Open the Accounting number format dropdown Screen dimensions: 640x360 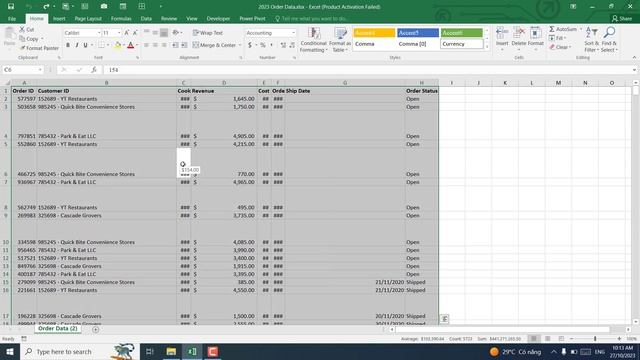pyautogui.click(x=293, y=33)
